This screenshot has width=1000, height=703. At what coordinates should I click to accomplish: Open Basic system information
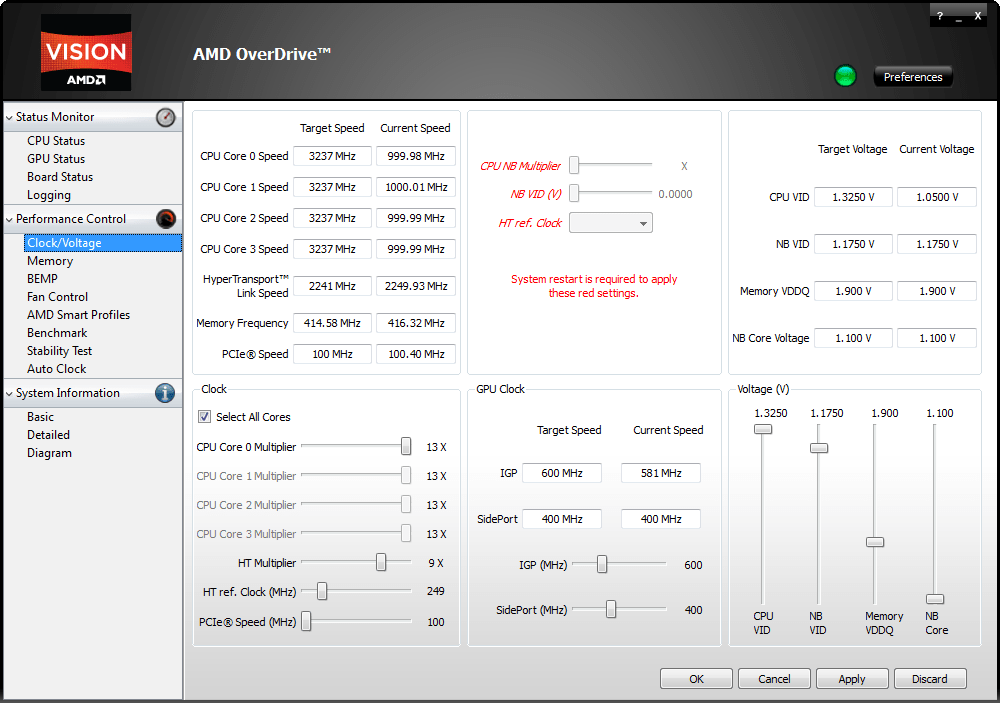(40, 417)
